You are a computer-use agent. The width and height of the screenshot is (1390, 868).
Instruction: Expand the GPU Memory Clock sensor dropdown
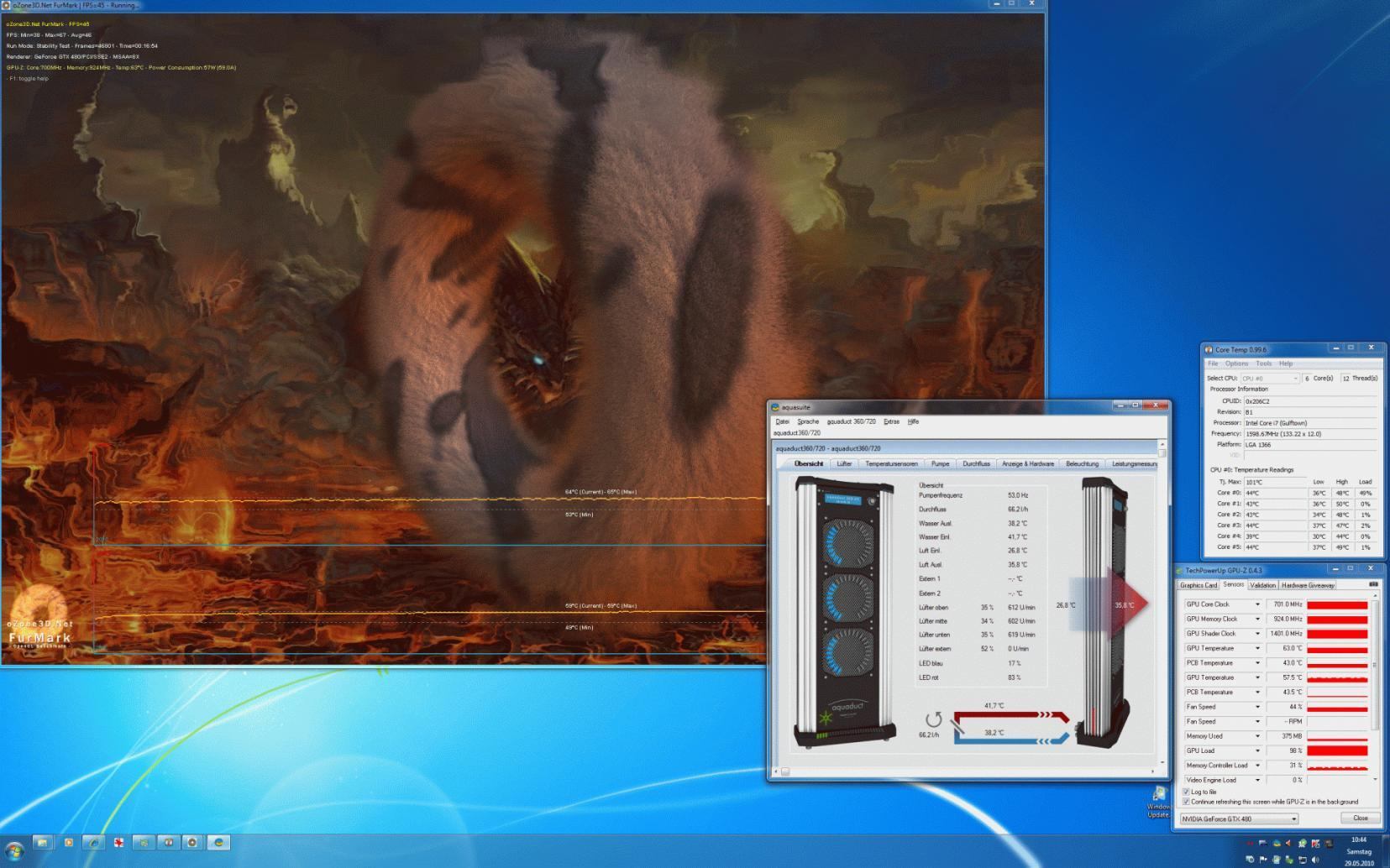tap(1257, 619)
